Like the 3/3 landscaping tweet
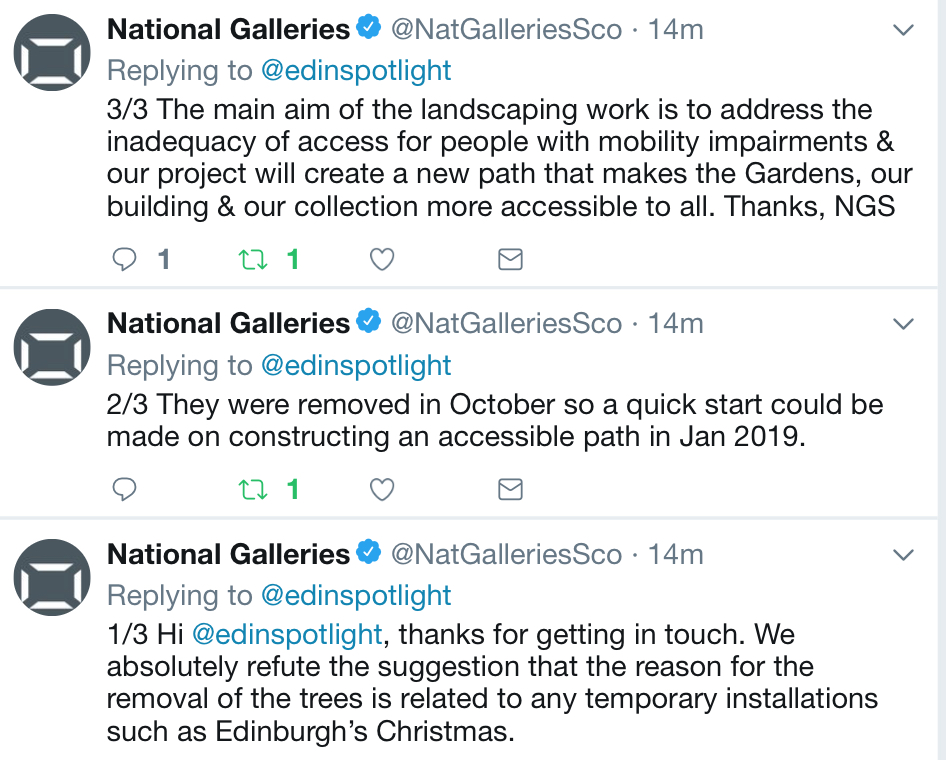The height and width of the screenshot is (760, 946). pos(381,260)
